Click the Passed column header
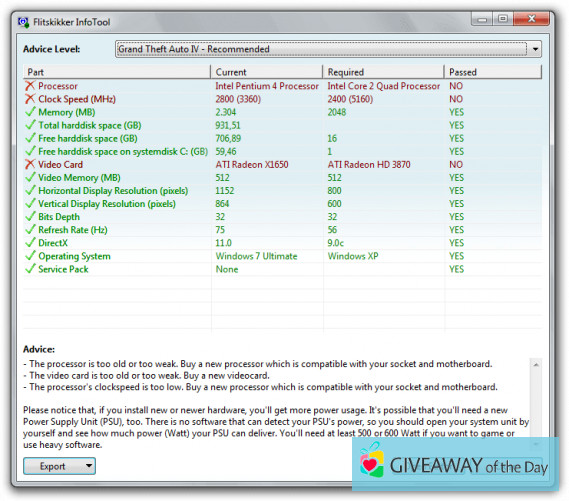Viewport: 569px width, 501px height. click(x=493, y=72)
